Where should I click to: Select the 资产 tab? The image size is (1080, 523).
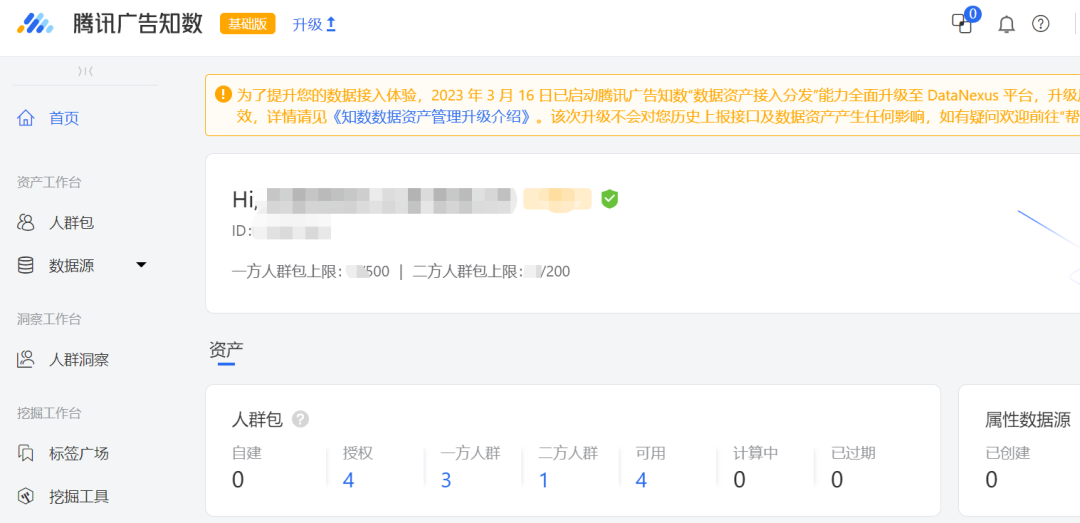(x=226, y=350)
